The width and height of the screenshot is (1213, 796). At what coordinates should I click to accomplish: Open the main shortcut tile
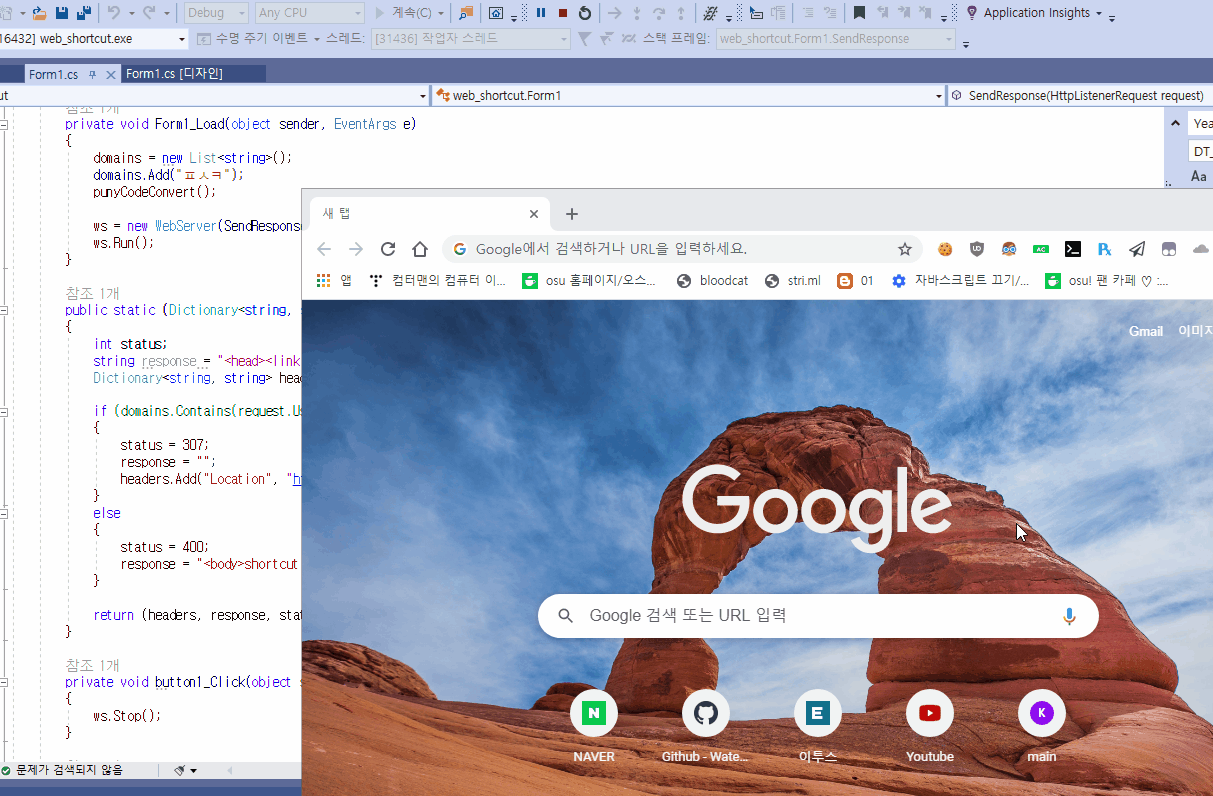1042,726
